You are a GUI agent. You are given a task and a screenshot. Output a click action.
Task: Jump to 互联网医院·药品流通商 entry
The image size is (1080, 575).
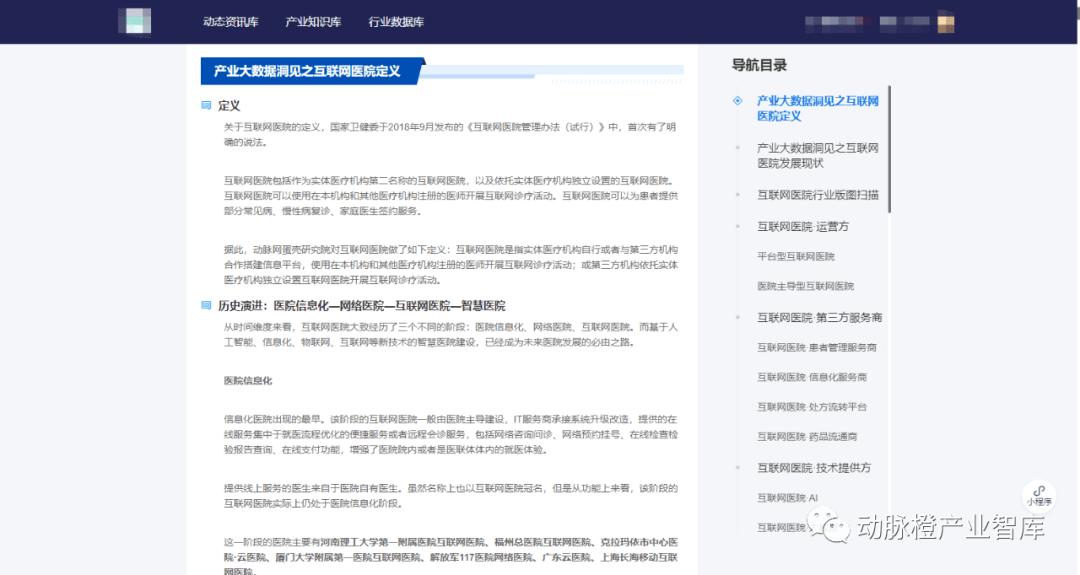pyautogui.click(x=807, y=436)
